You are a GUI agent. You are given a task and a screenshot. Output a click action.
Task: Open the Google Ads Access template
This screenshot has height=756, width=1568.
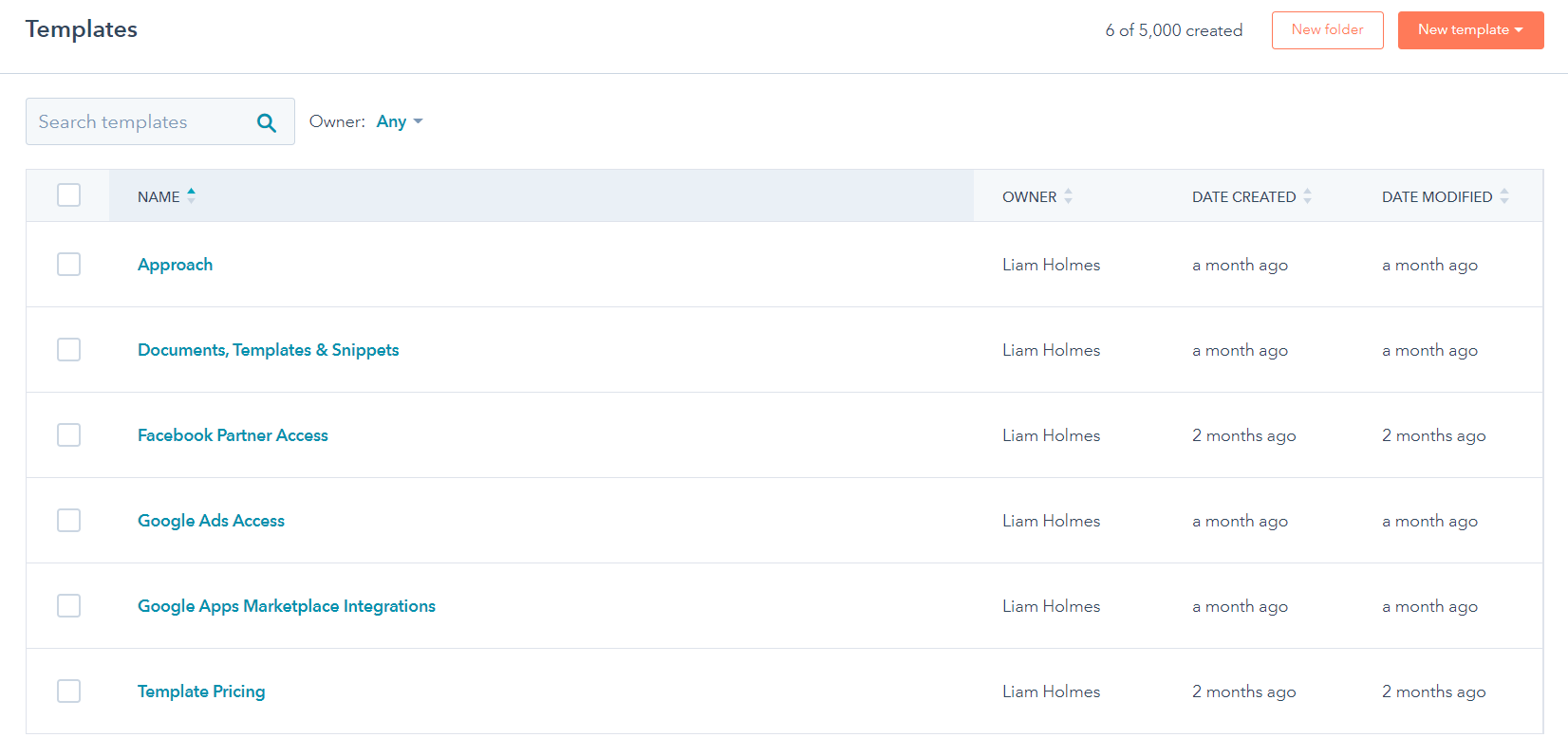pos(211,521)
